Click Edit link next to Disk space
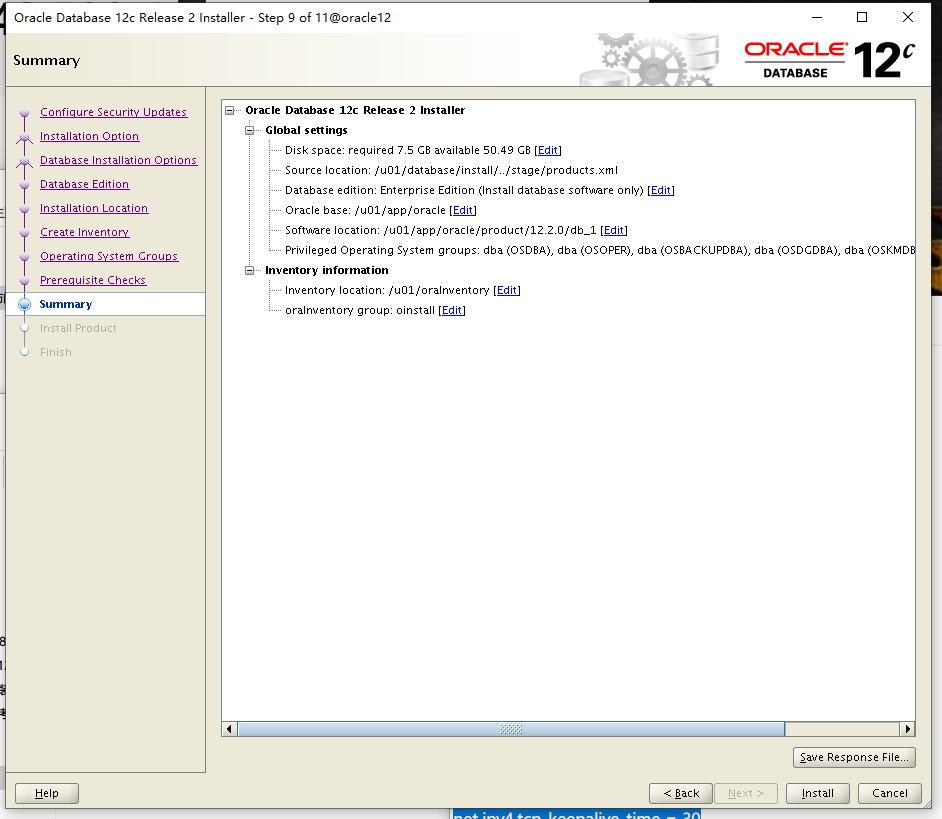 pos(548,151)
